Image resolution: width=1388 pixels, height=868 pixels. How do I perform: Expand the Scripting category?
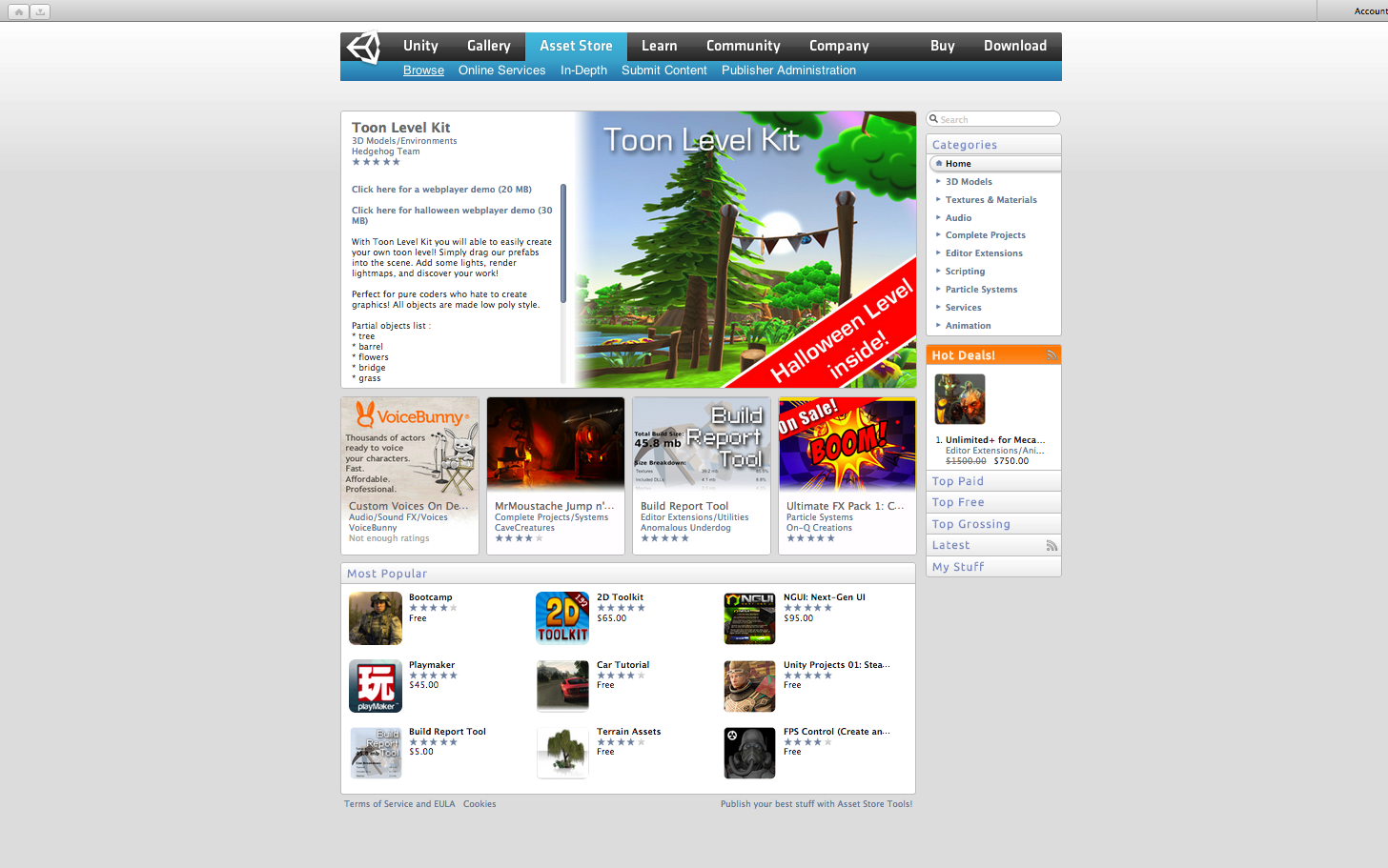[965, 272]
